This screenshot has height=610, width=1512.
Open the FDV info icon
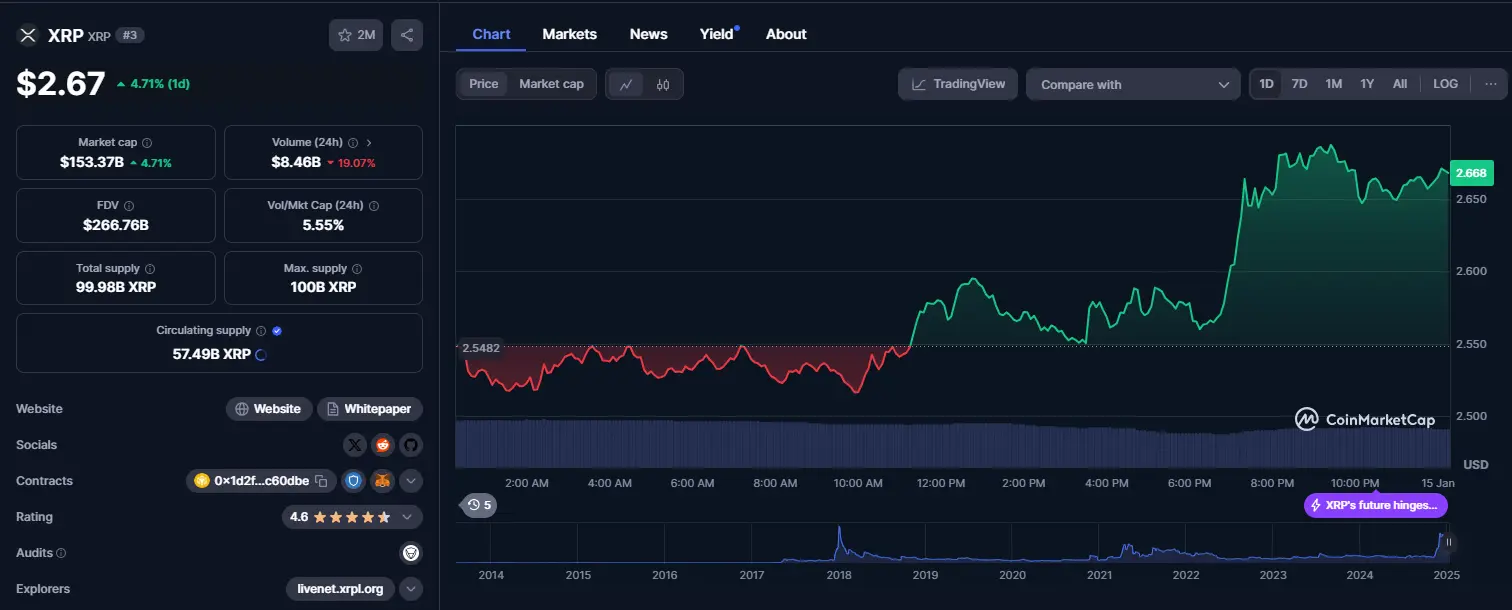(129, 205)
